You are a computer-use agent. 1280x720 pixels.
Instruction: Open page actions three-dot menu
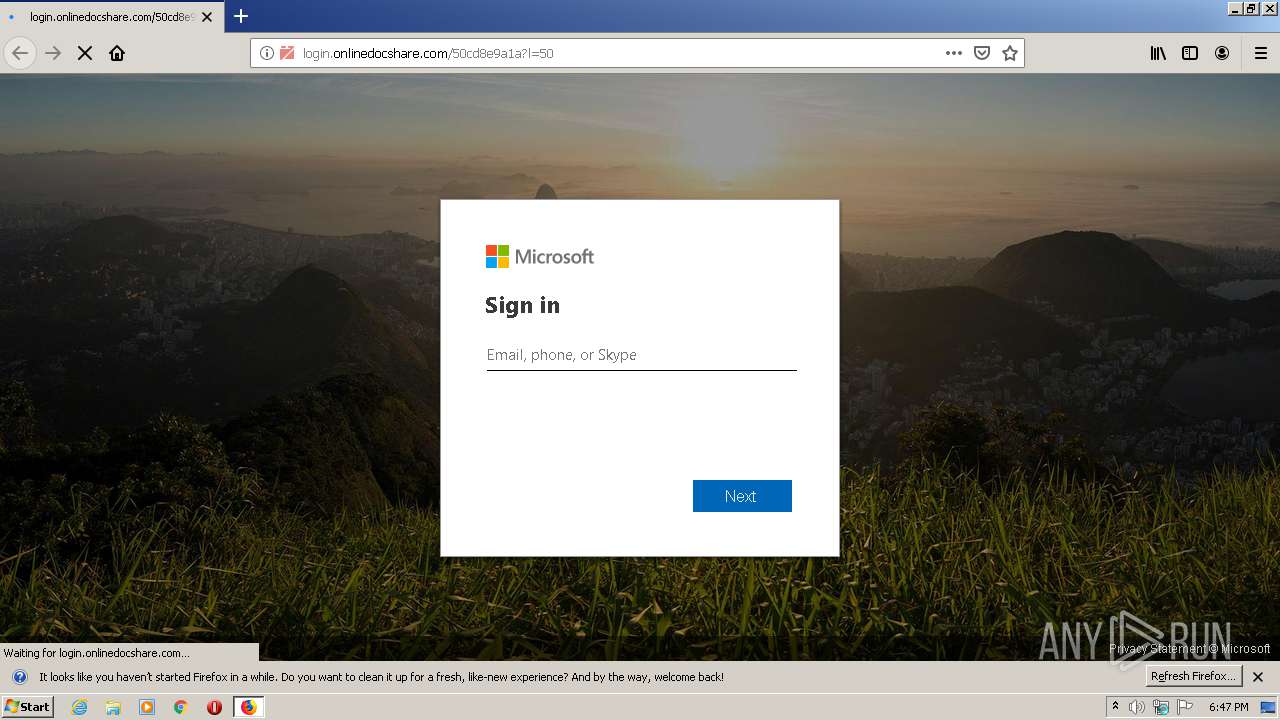(x=954, y=53)
